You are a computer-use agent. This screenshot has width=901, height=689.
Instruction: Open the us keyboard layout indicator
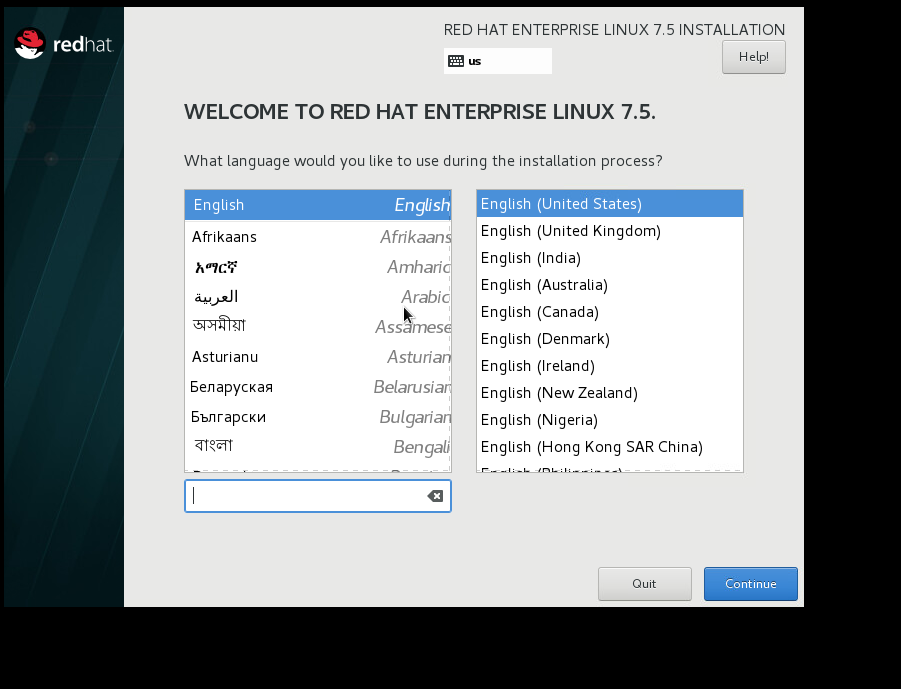[x=498, y=61]
